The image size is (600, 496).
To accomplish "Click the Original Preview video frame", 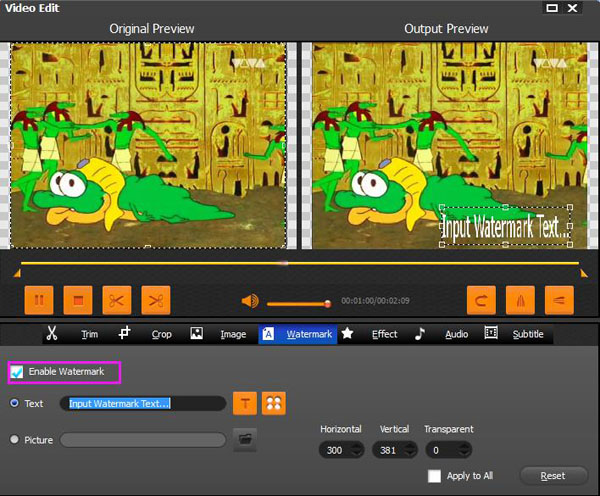I will point(148,145).
